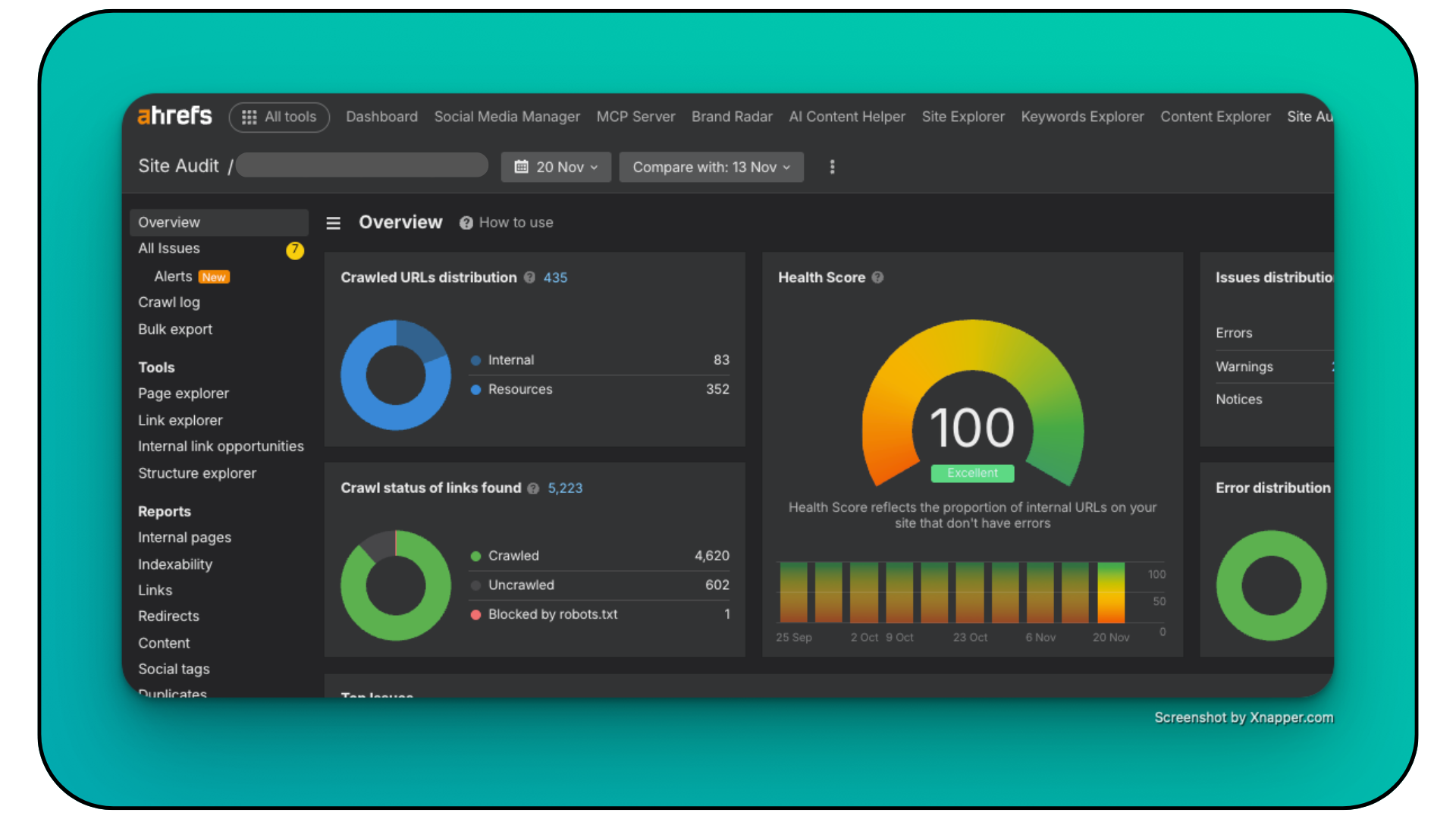Toggle the hamburger sidebar menu icon
The width and height of the screenshot is (1456, 819).
click(x=333, y=223)
